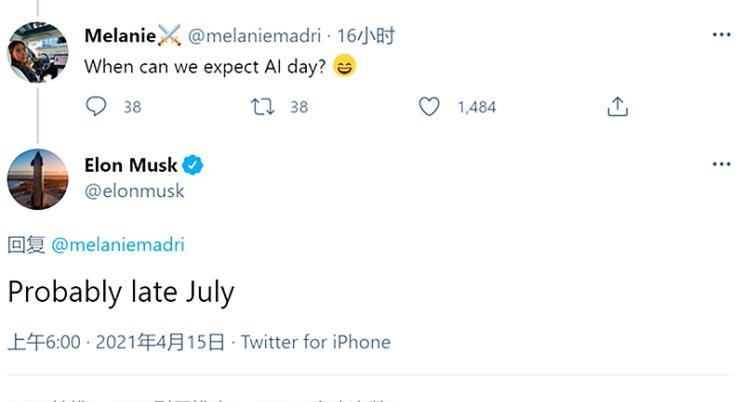Share Melanie's tweet using the share icon
The image size is (744, 402).
click(617, 106)
